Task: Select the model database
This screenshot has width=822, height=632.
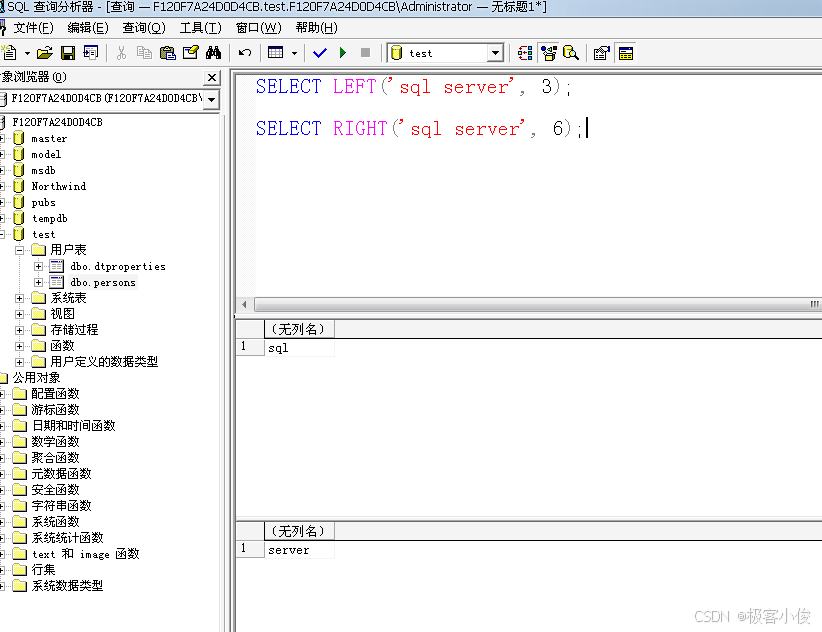Action: pos(46,154)
